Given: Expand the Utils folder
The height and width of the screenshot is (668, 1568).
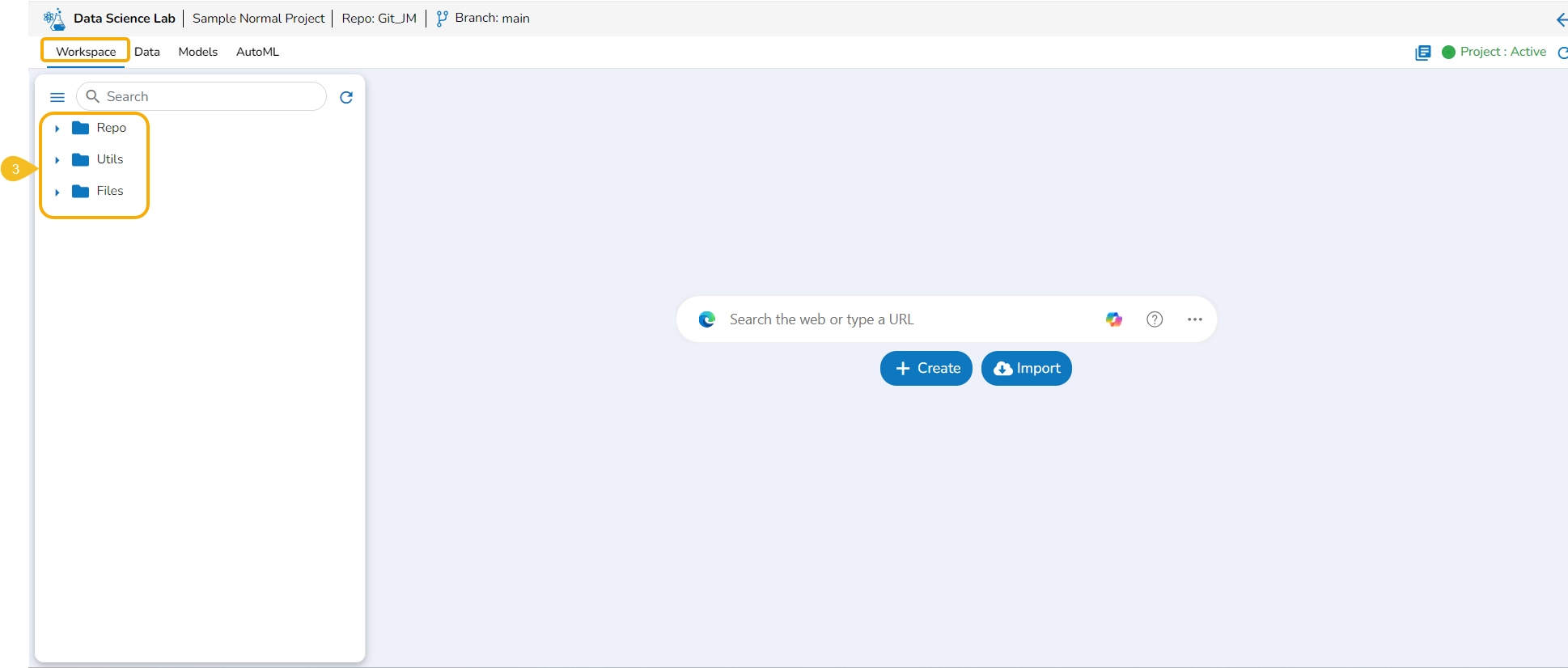Looking at the screenshot, I should (x=57, y=160).
